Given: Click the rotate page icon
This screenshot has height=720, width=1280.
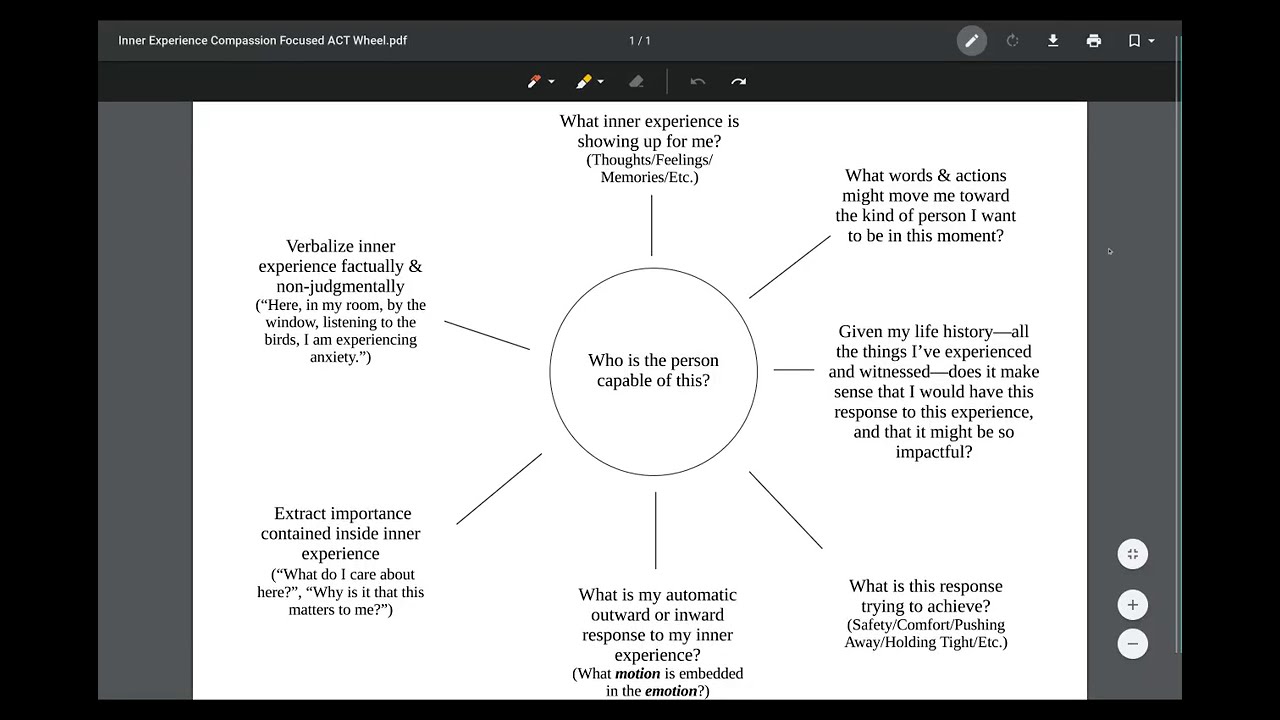Looking at the screenshot, I should pyautogui.click(x=1012, y=41).
